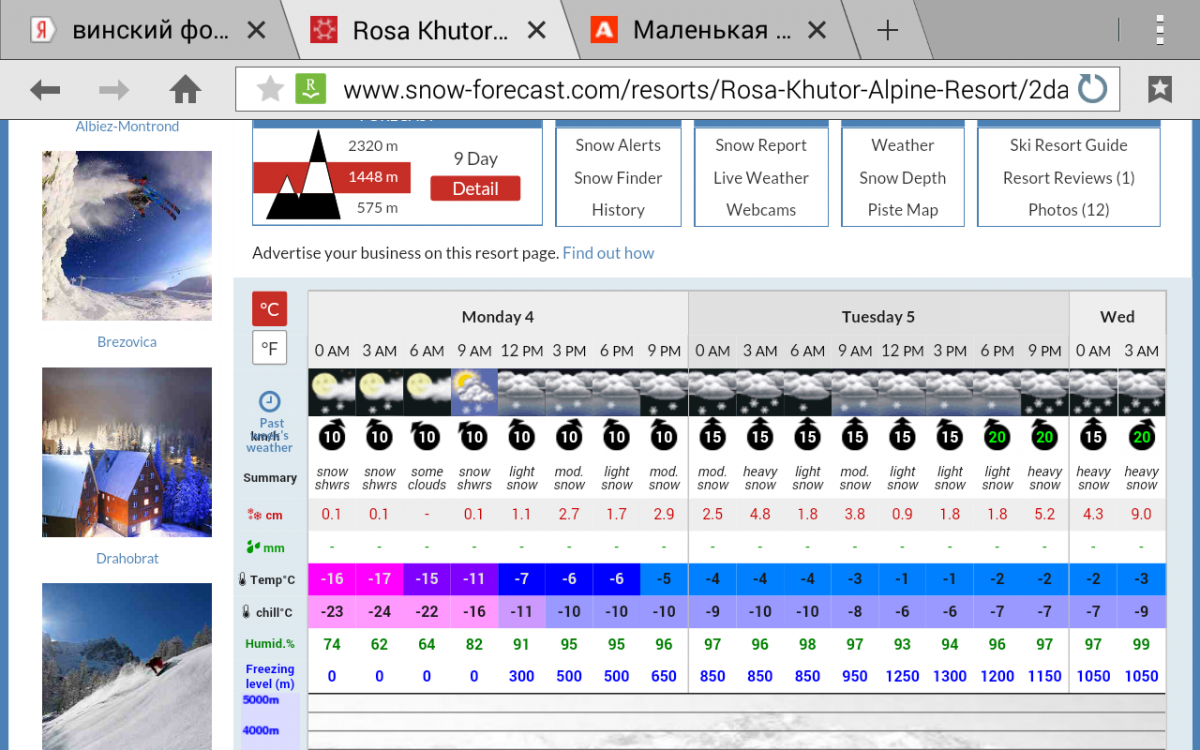Open the Weather link

tap(903, 145)
